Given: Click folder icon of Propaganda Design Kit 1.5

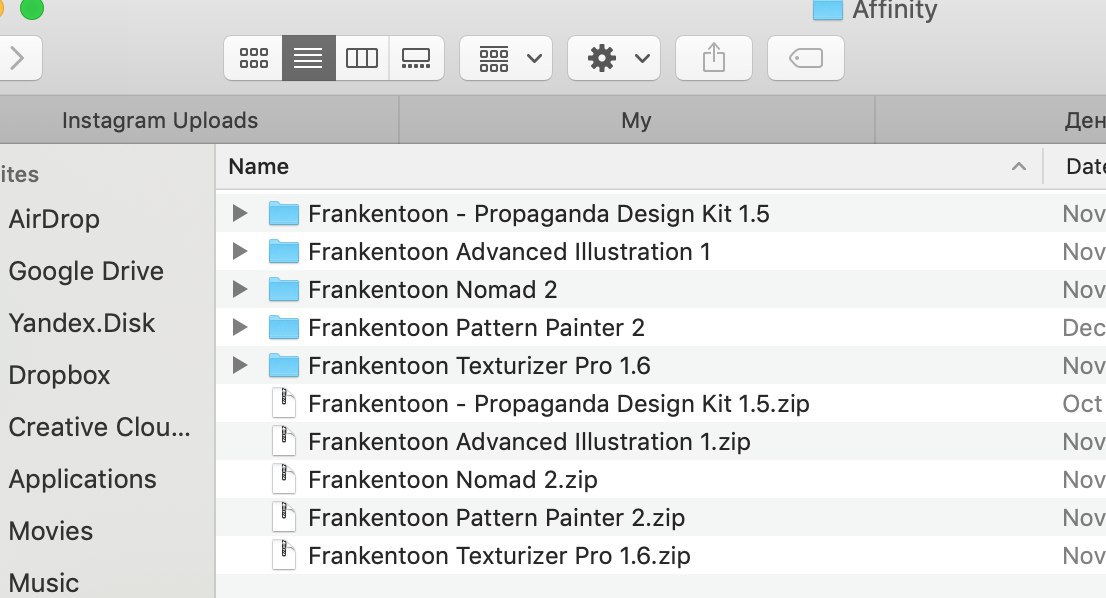Looking at the screenshot, I should coord(284,214).
